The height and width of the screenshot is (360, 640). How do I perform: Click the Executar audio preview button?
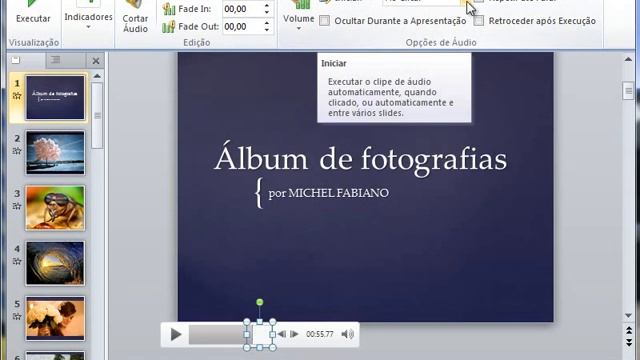(x=33, y=12)
